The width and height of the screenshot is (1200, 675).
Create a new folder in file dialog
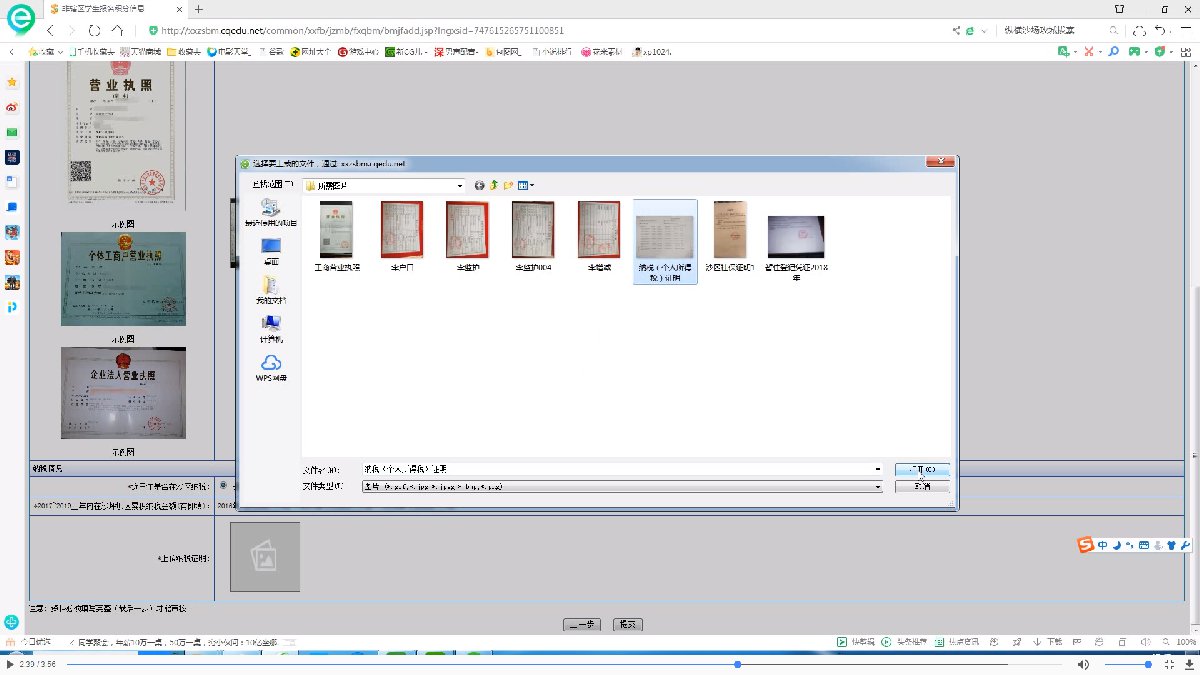coord(508,185)
